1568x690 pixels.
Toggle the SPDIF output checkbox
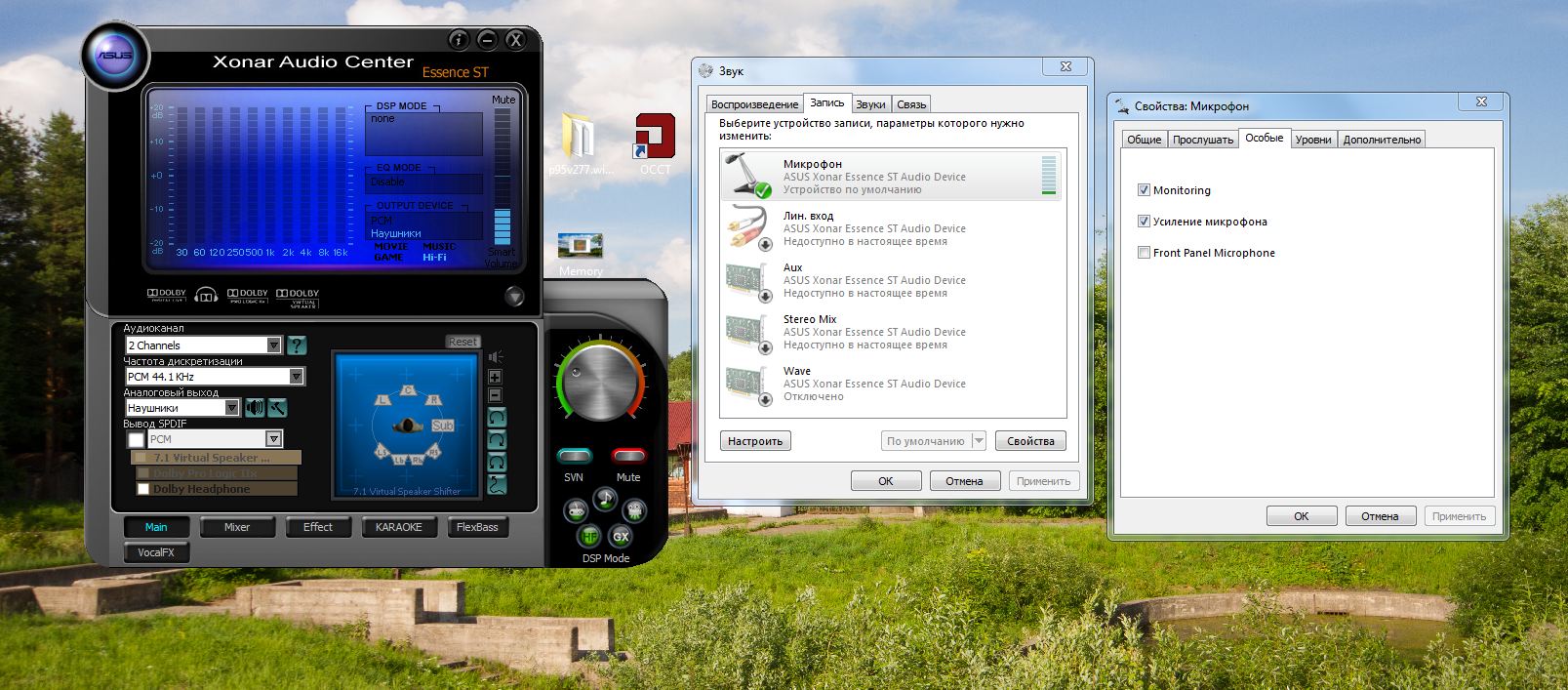(136, 440)
